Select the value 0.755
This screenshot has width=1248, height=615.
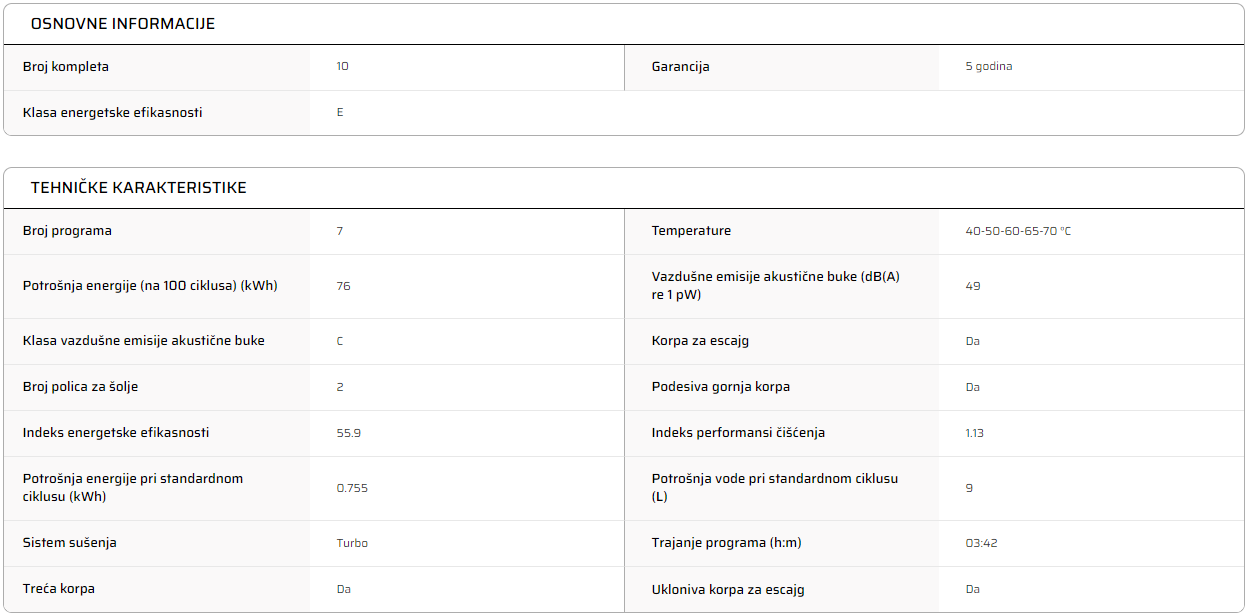point(352,488)
